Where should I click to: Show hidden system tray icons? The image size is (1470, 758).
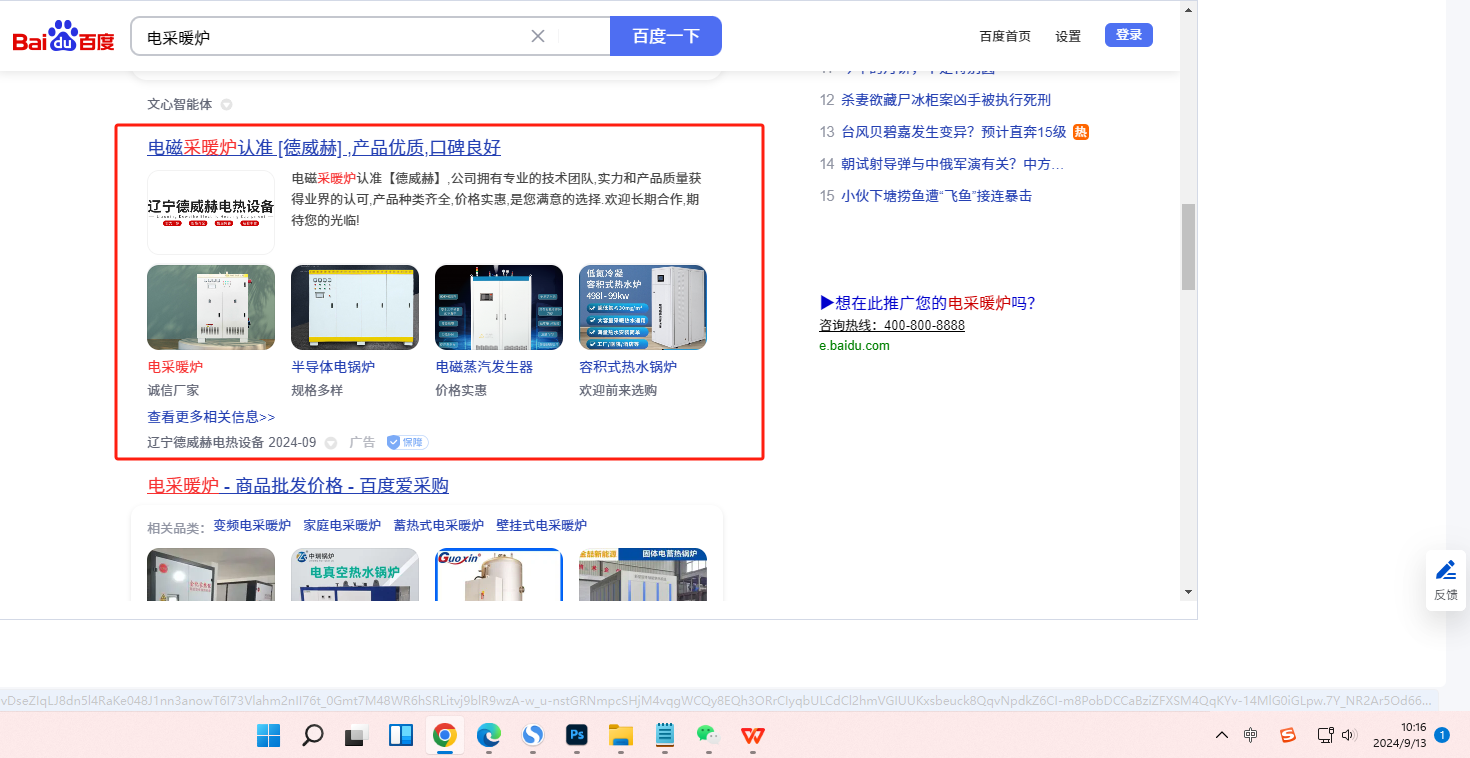[1221, 736]
